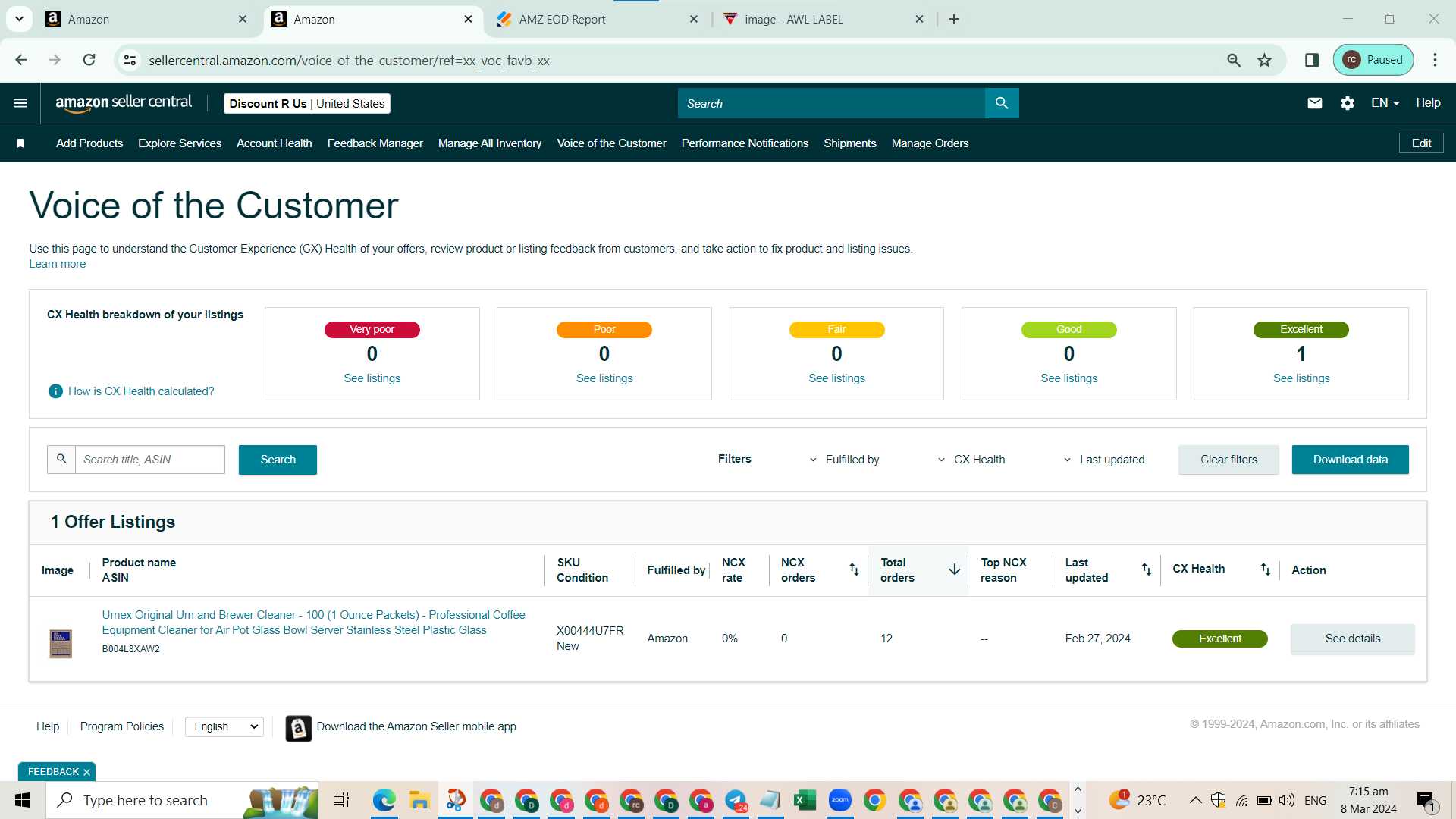Screen dimensions: 1456x819
Task: Go back with the browser back arrow
Action: click(x=21, y=60)
